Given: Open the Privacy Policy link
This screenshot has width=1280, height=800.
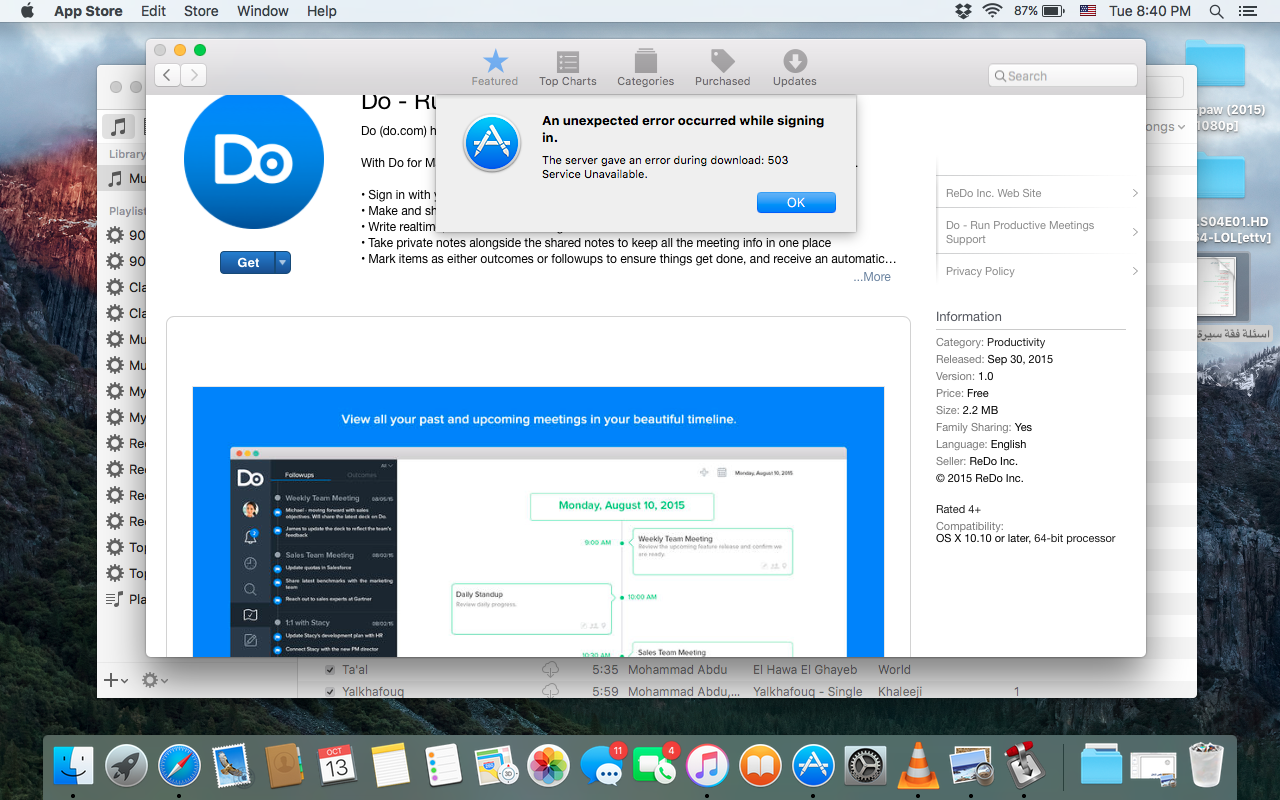Looking at the screenshot, I should point(1041,271).
